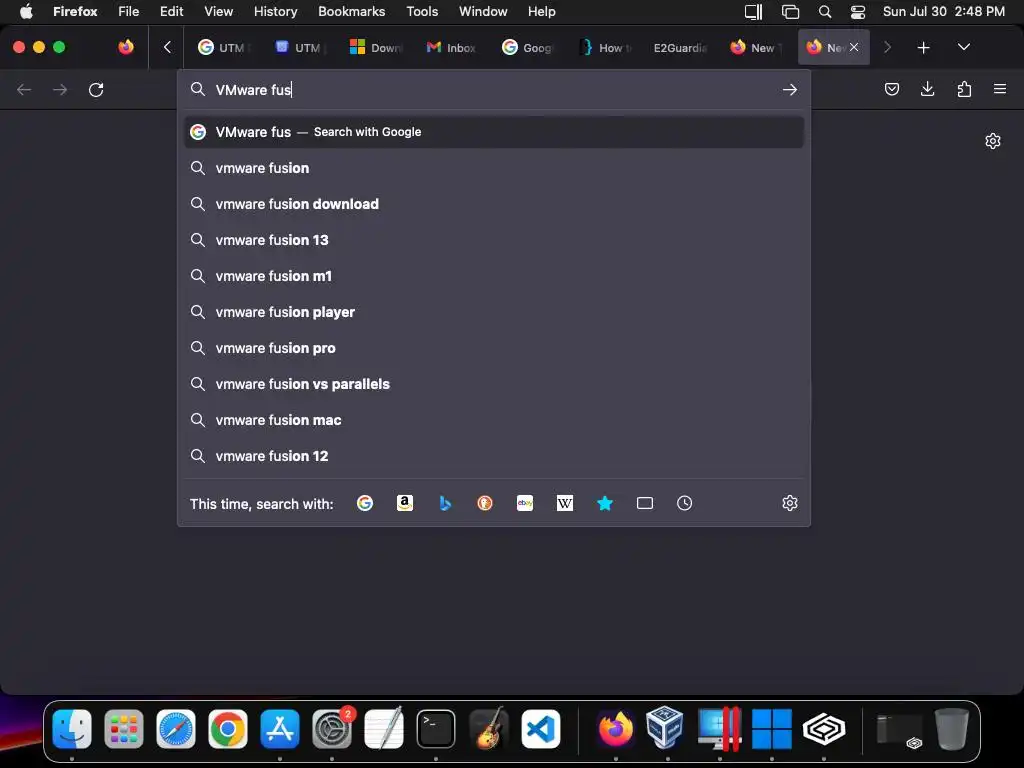Click the Go arrow in address bar
This screenshot has height=768, width=1024.
790,89
